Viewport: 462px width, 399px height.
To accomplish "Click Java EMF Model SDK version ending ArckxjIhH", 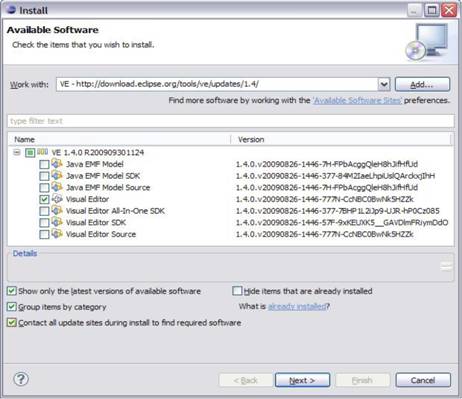I will click(335, 176).
